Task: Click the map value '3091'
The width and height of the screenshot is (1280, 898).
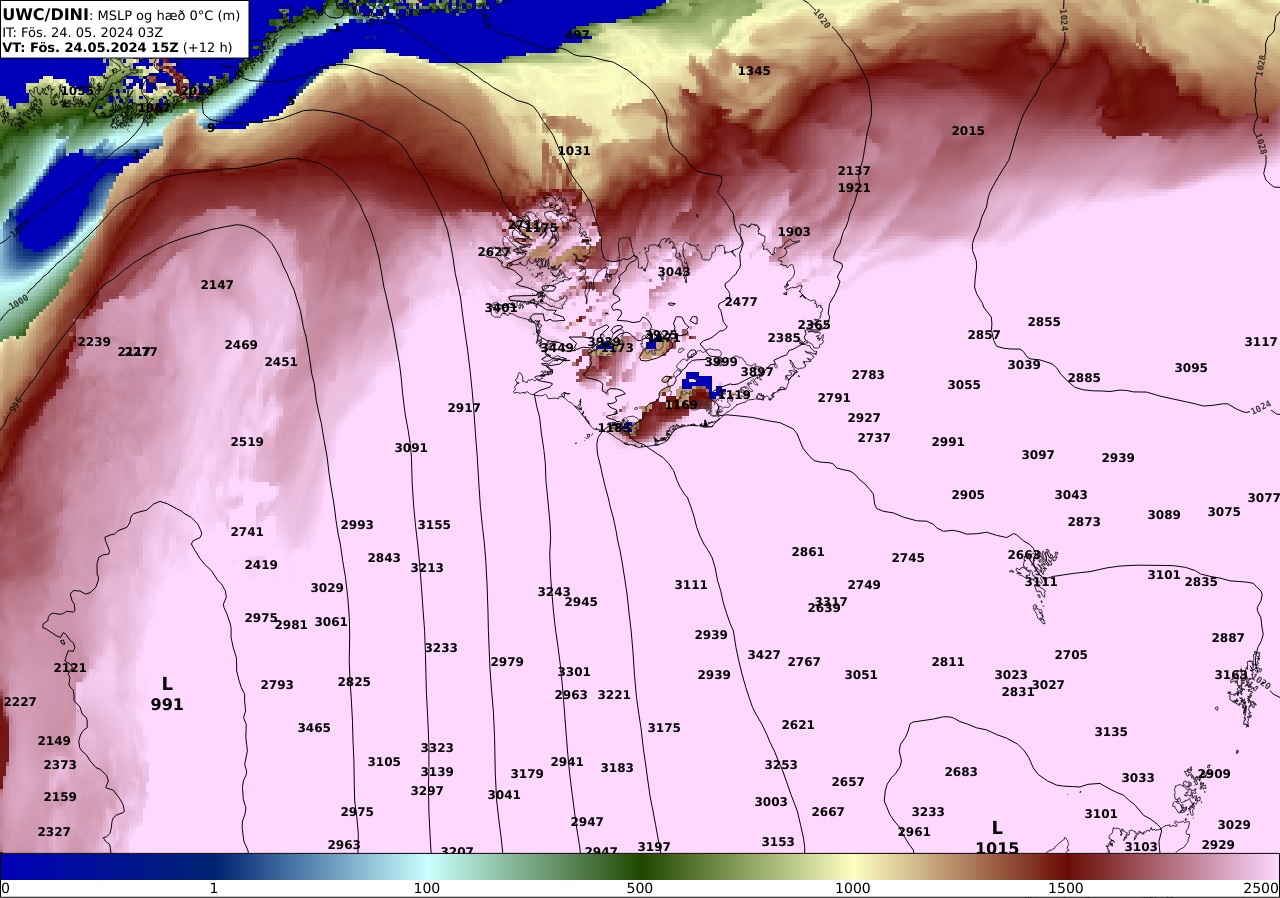Action: [x=411, y=448]
